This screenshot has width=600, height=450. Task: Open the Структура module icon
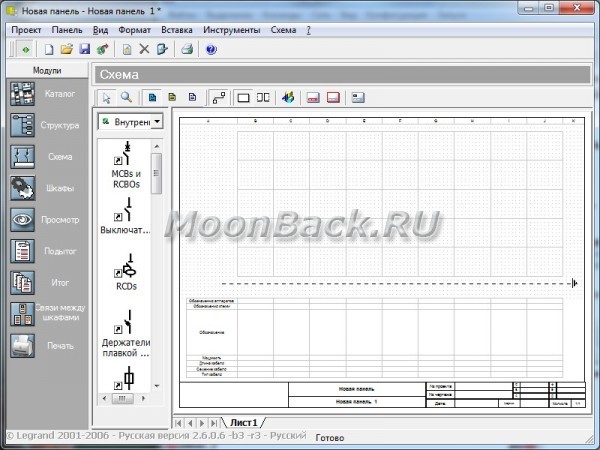tap(23, 125)
